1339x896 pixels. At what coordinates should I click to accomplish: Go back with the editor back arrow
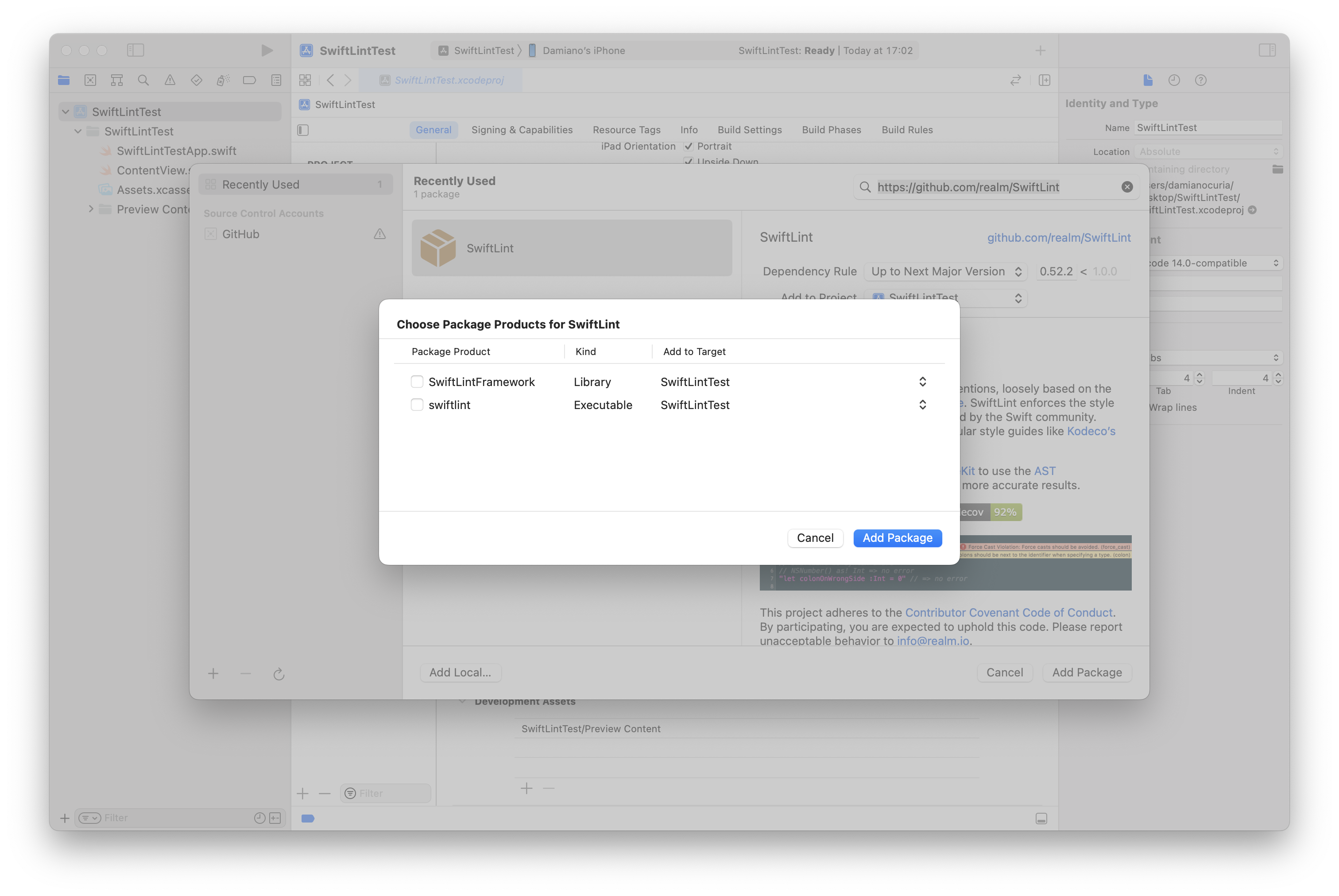click(330, 80)
